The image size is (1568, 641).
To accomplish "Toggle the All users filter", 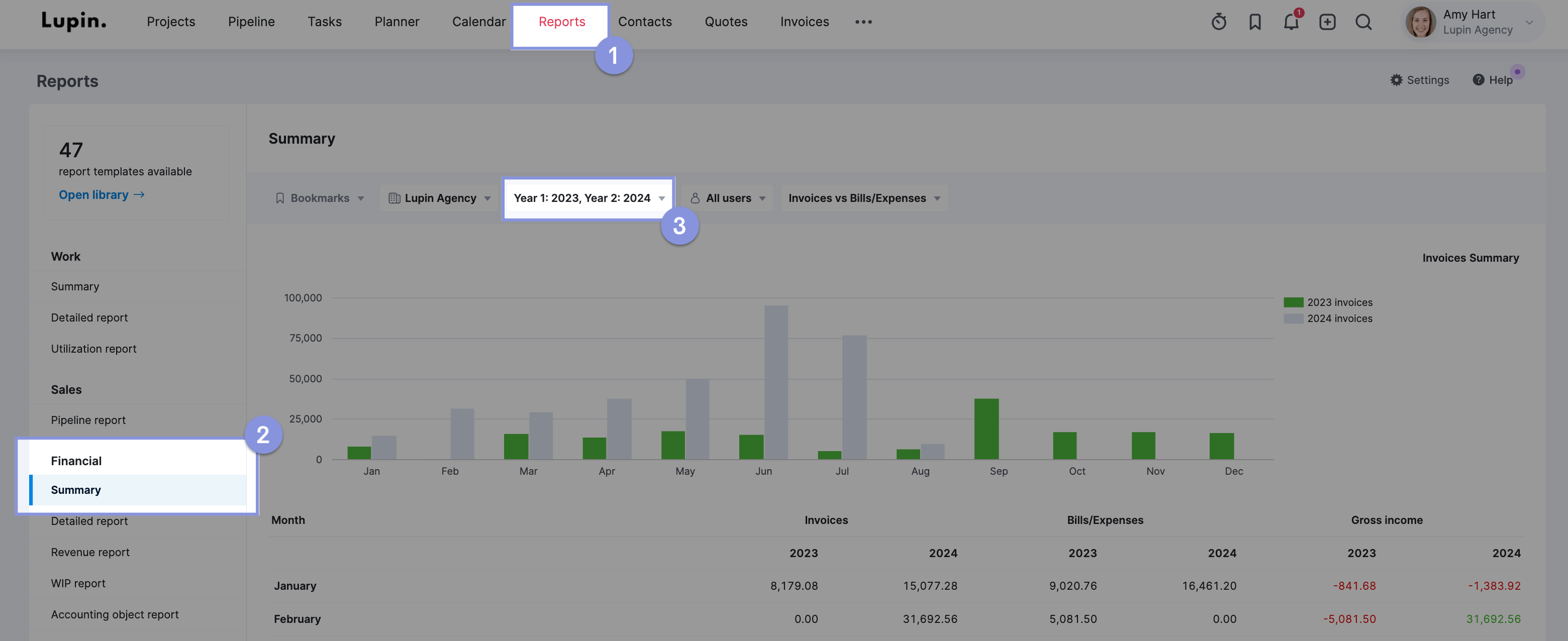I will [x=727, y=198].
